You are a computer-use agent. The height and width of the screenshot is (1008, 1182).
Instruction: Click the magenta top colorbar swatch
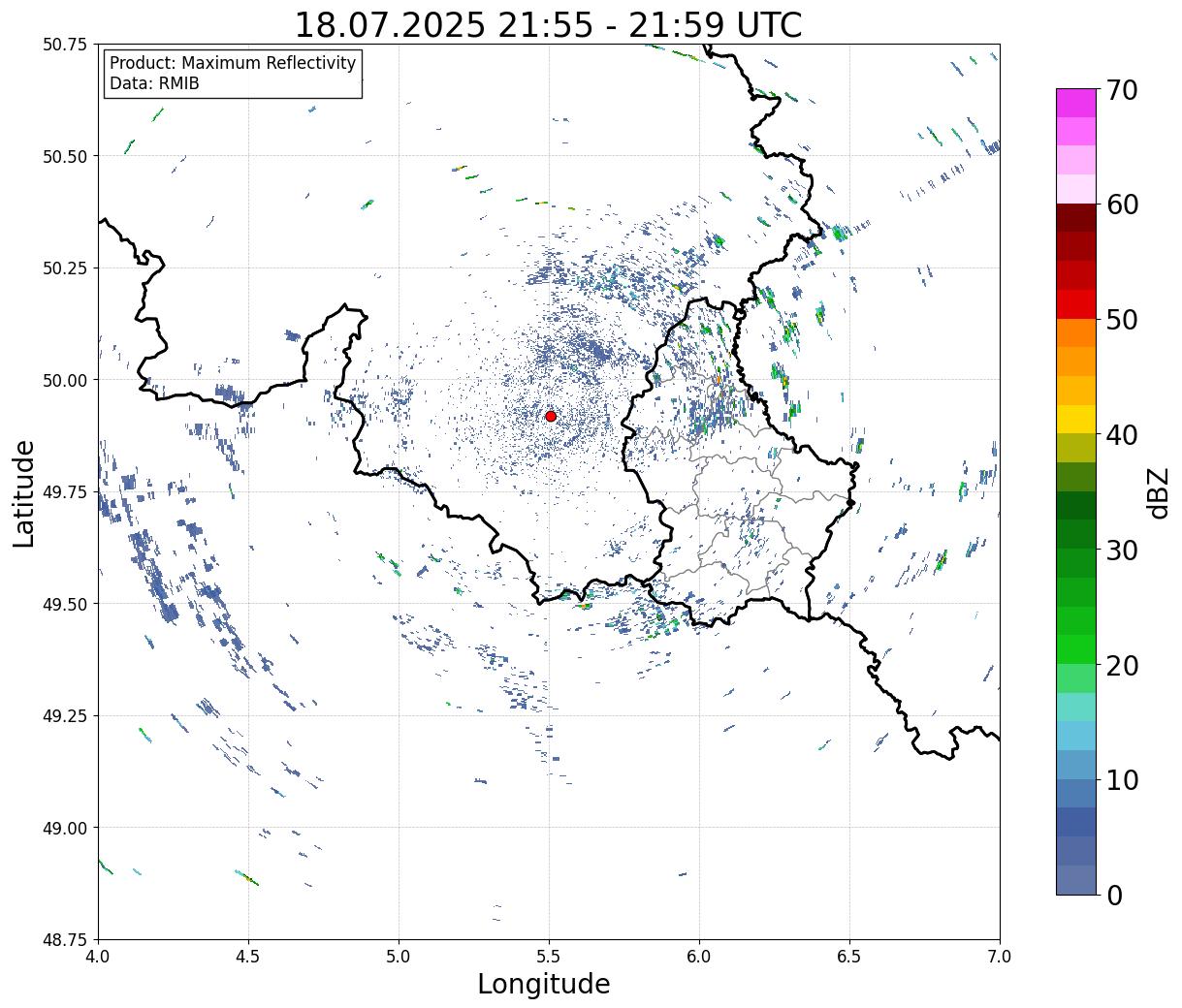[x=1076, y=103]
